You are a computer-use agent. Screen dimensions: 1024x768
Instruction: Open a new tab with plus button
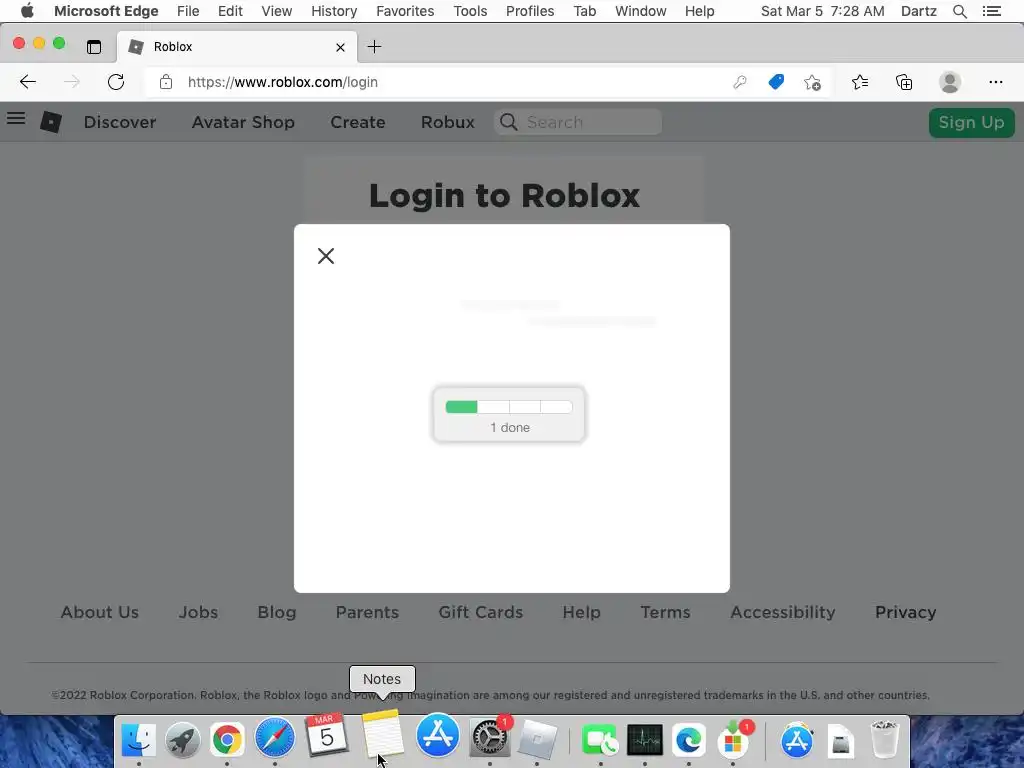374,46
